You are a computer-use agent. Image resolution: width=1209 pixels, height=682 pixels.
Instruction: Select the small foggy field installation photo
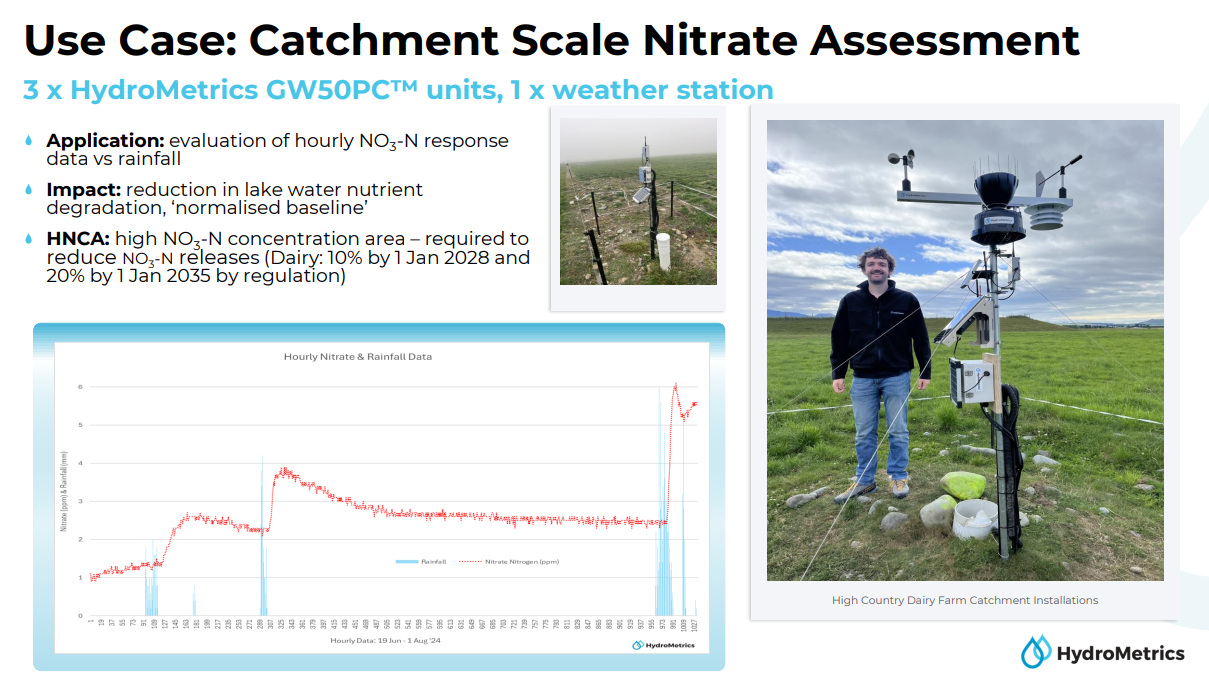[638, 201]
